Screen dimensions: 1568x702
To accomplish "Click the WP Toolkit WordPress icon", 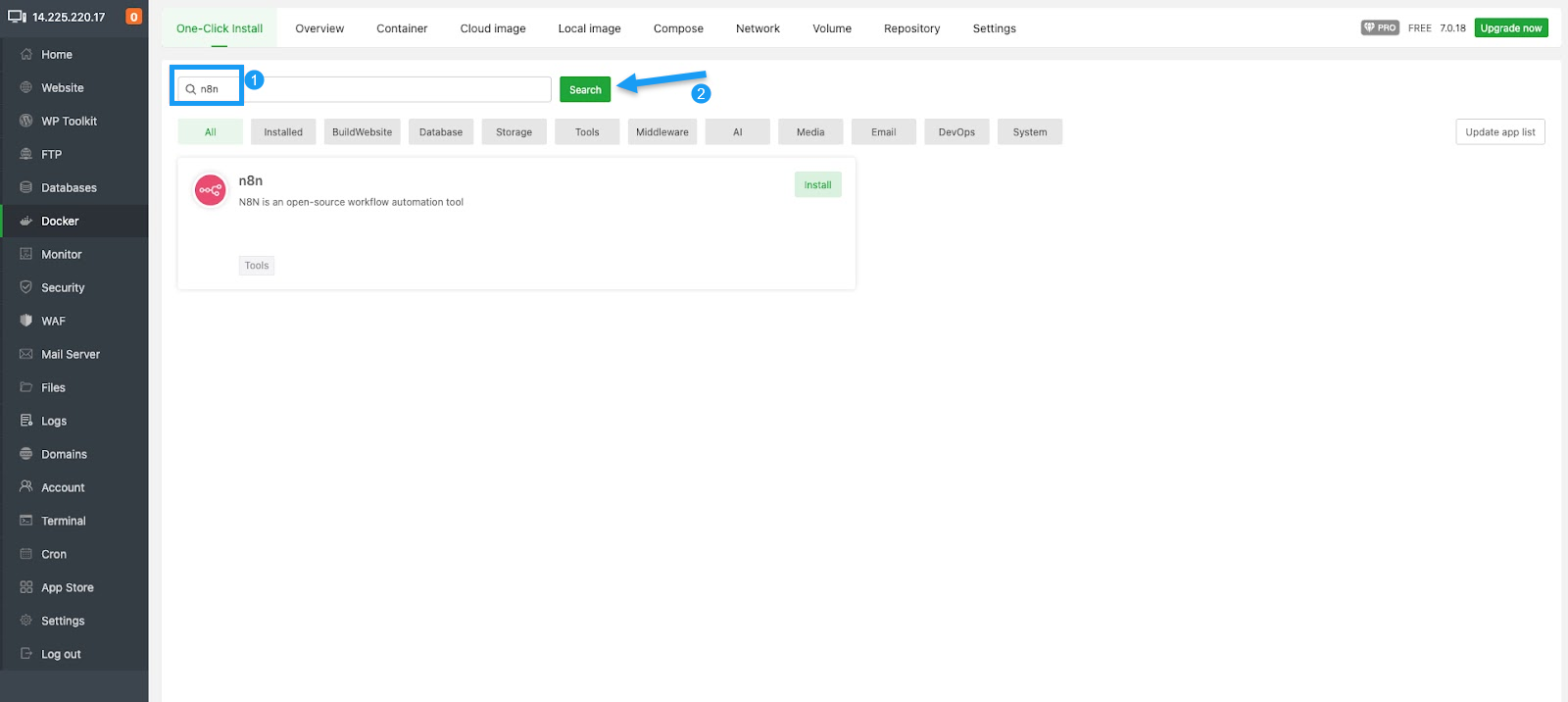I will (26, 121).
